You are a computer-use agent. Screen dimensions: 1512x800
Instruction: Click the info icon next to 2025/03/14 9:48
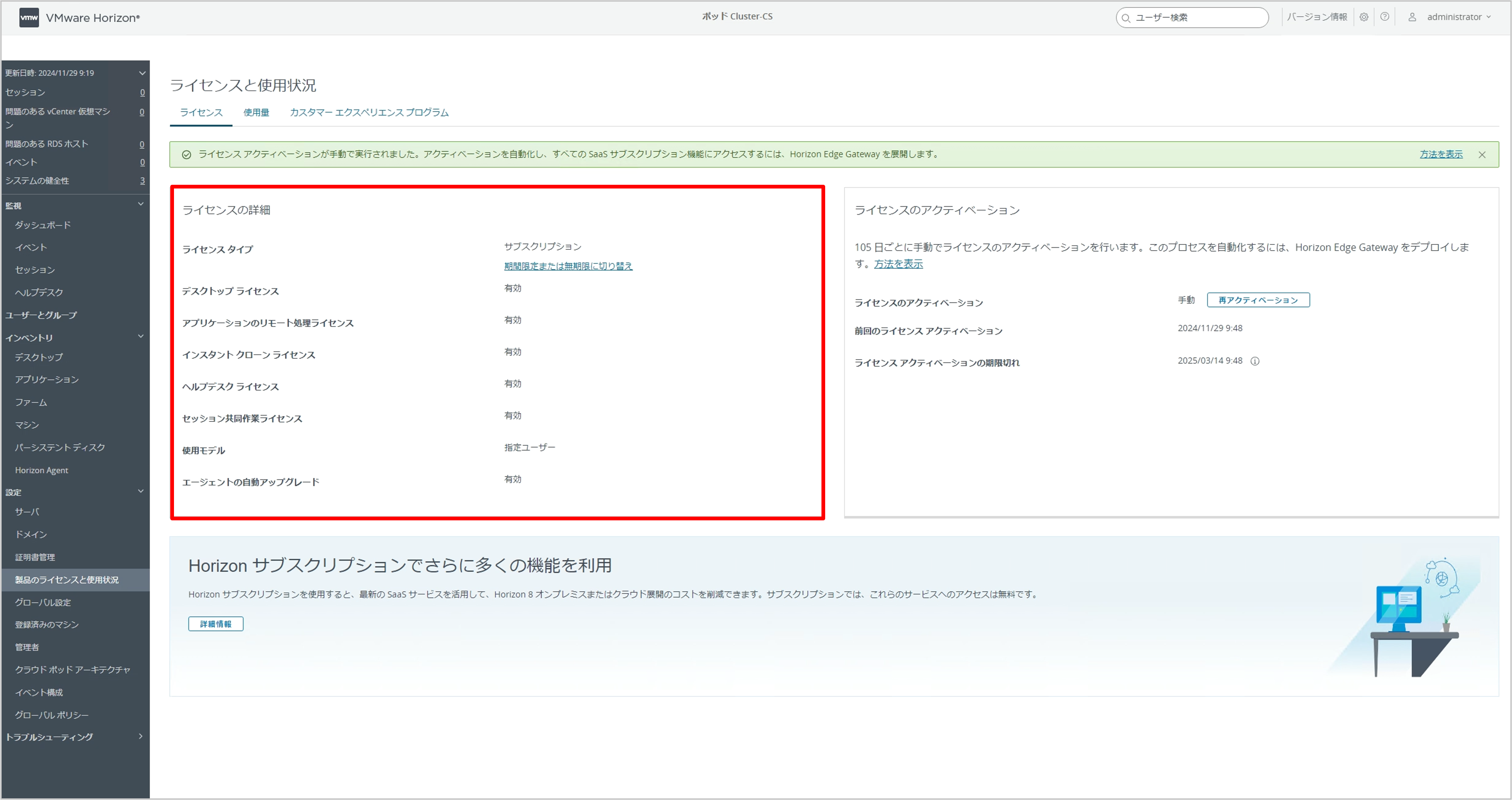pos(1255,361)
